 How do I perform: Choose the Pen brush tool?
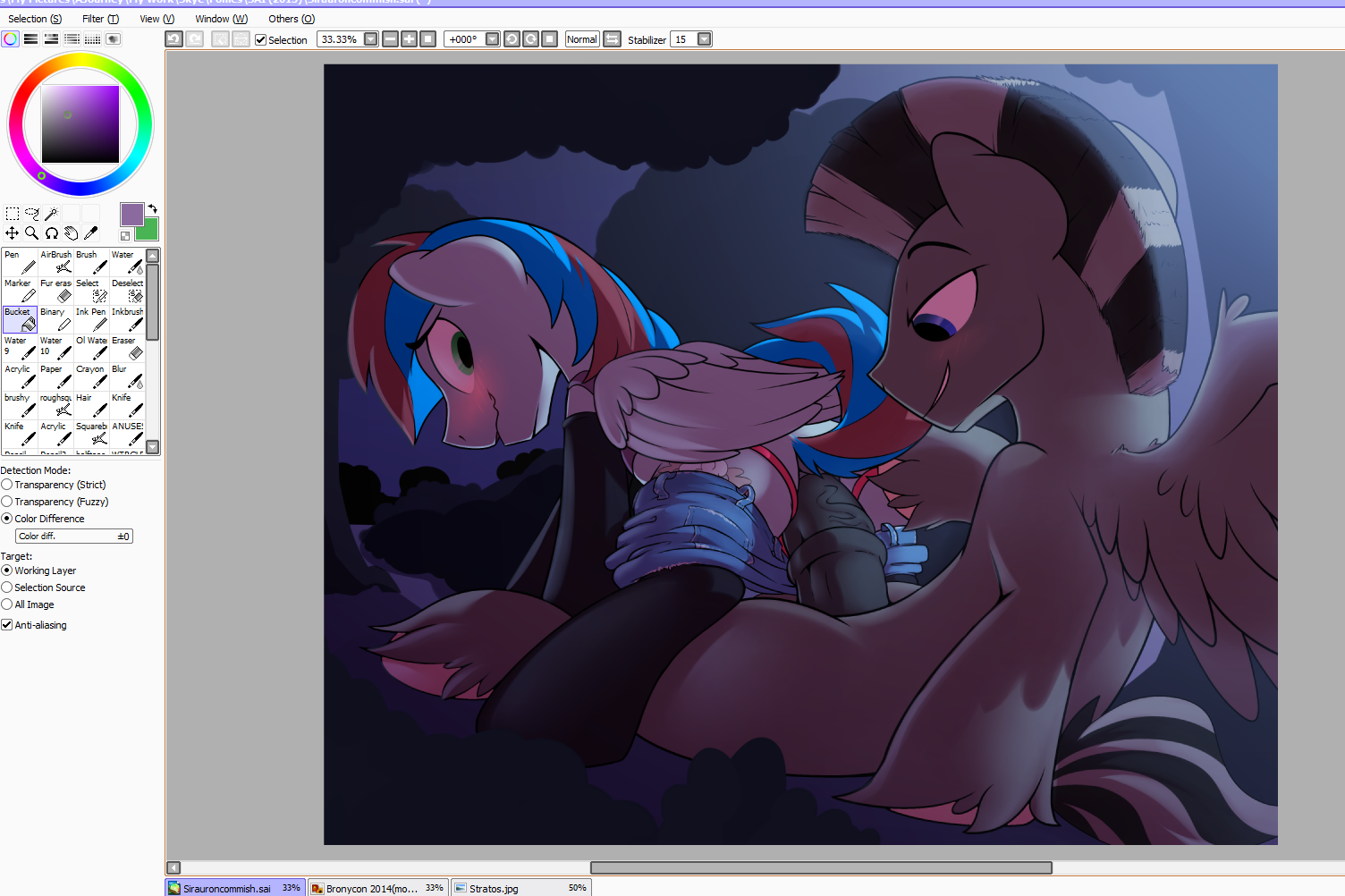20,262
